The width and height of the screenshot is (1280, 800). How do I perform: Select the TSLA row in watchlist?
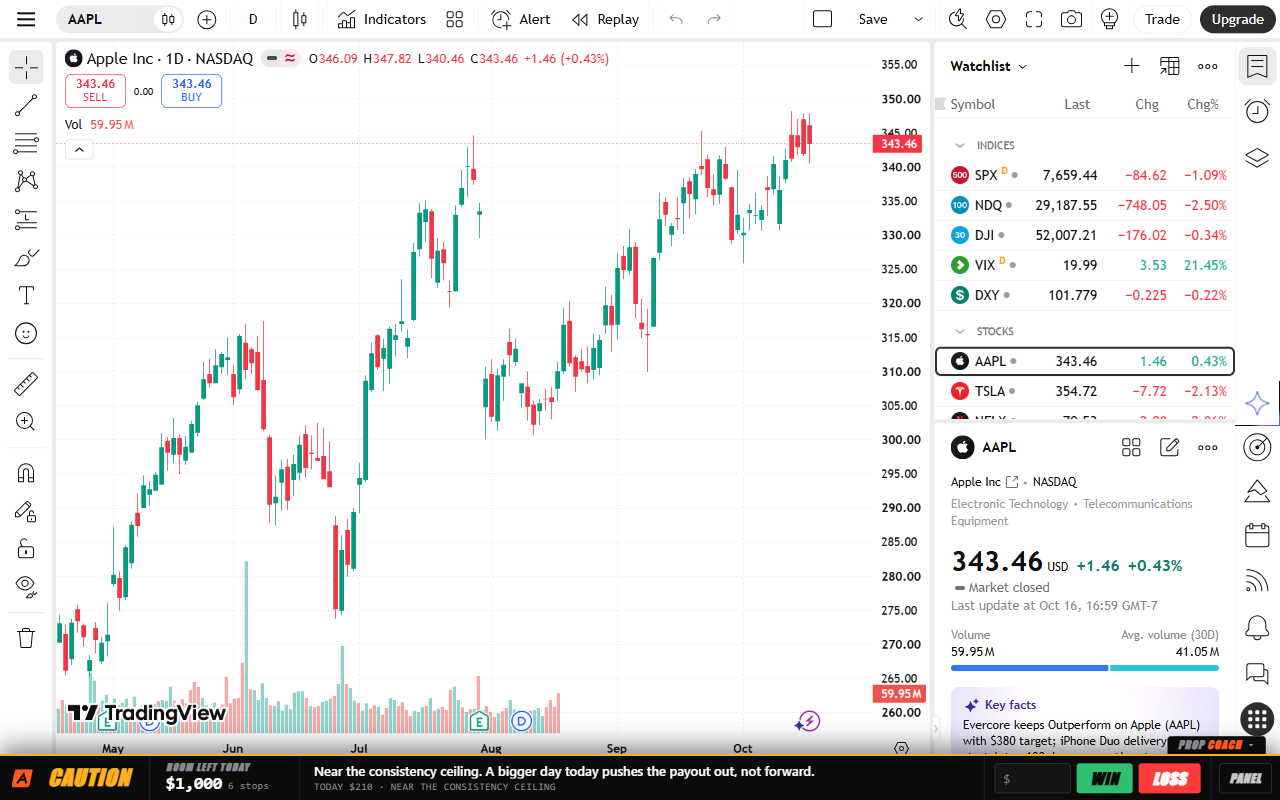click(1085, 391)
